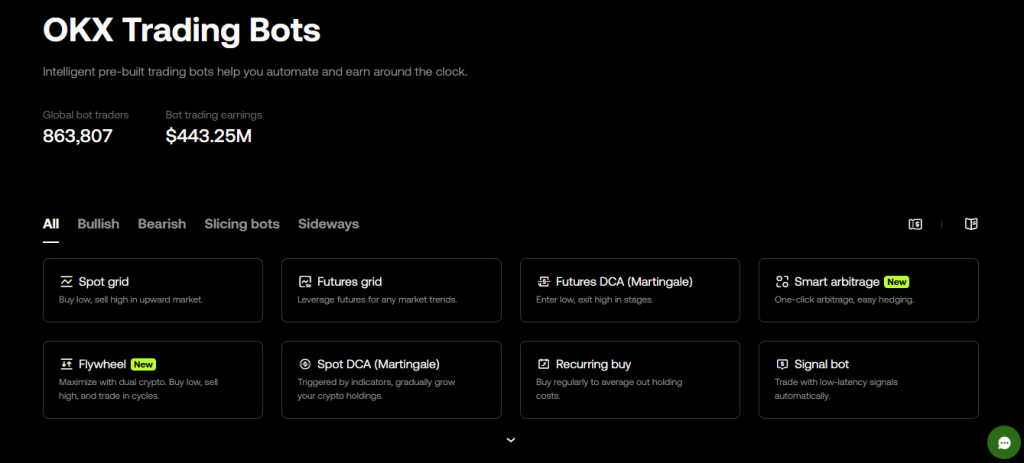The height and width of the screenshot is (463, 1024).
Task: Click 'Trade with low-latency signals automatically.' text
Action: click(x=836, y=389)
